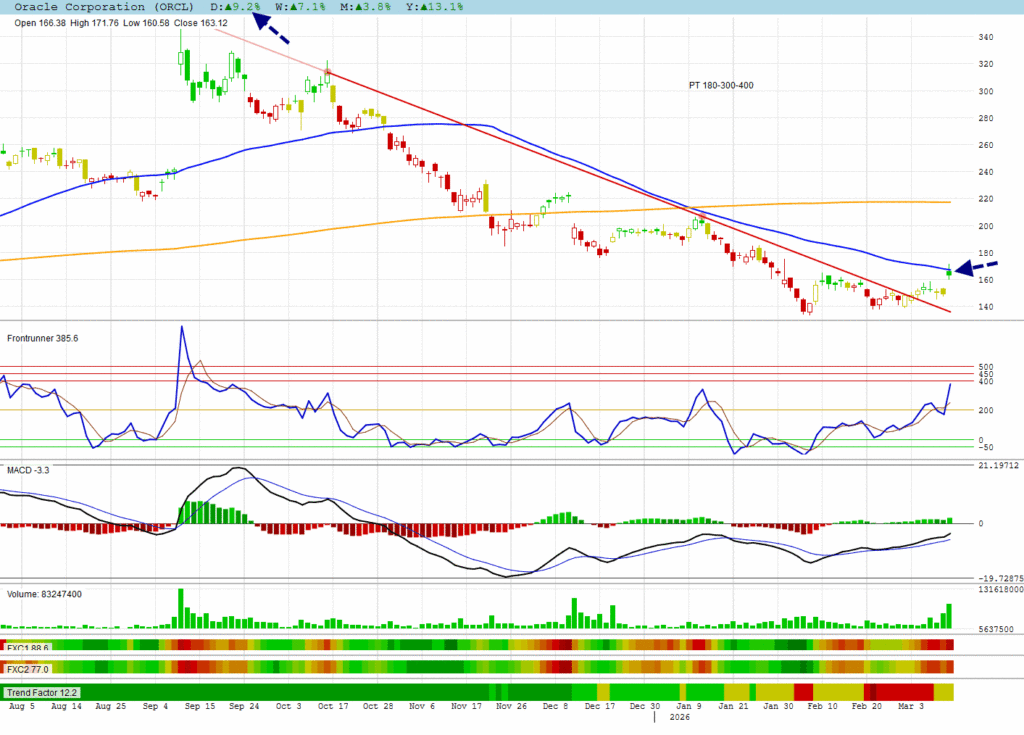Click the FXC1 88.6 heat strip label
Viewport: 1024px width, 735px height.
tap(29, 648)
